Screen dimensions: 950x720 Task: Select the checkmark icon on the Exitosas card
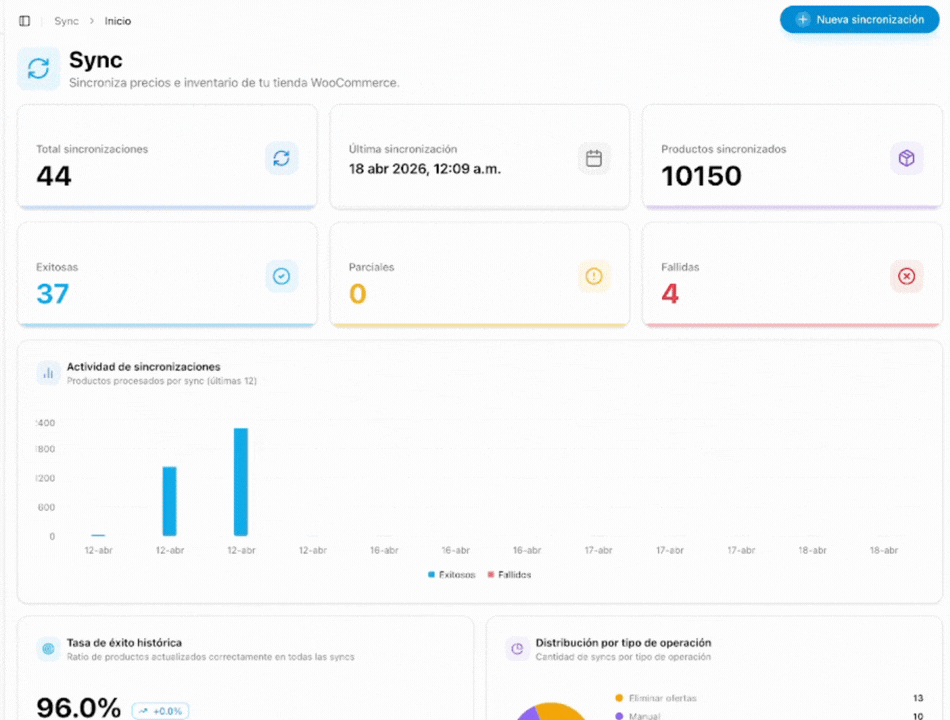click(x=281, y=276)
